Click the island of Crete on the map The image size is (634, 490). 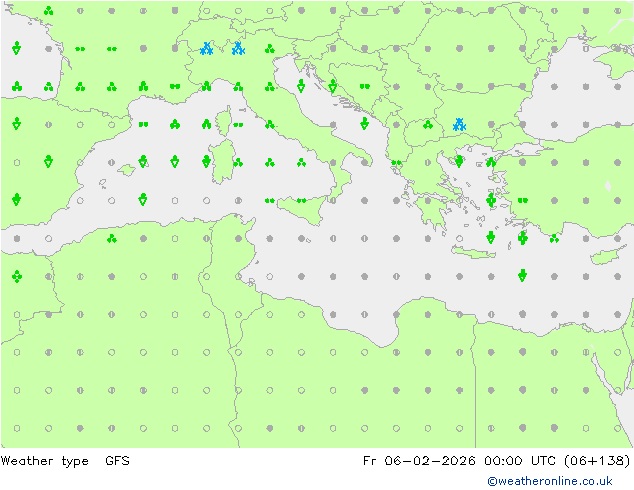pos(473,252)
